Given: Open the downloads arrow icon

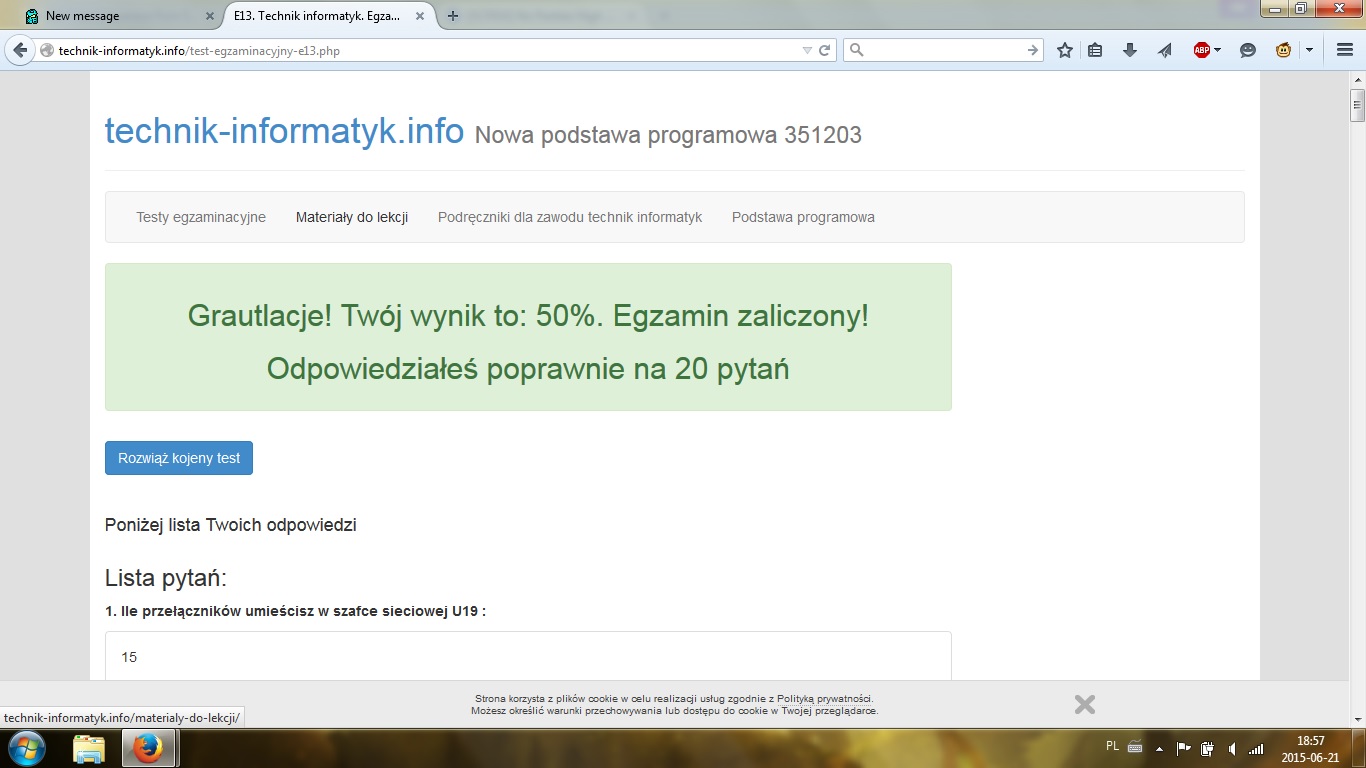Looking at the screenshot, I should point(1130,50).
